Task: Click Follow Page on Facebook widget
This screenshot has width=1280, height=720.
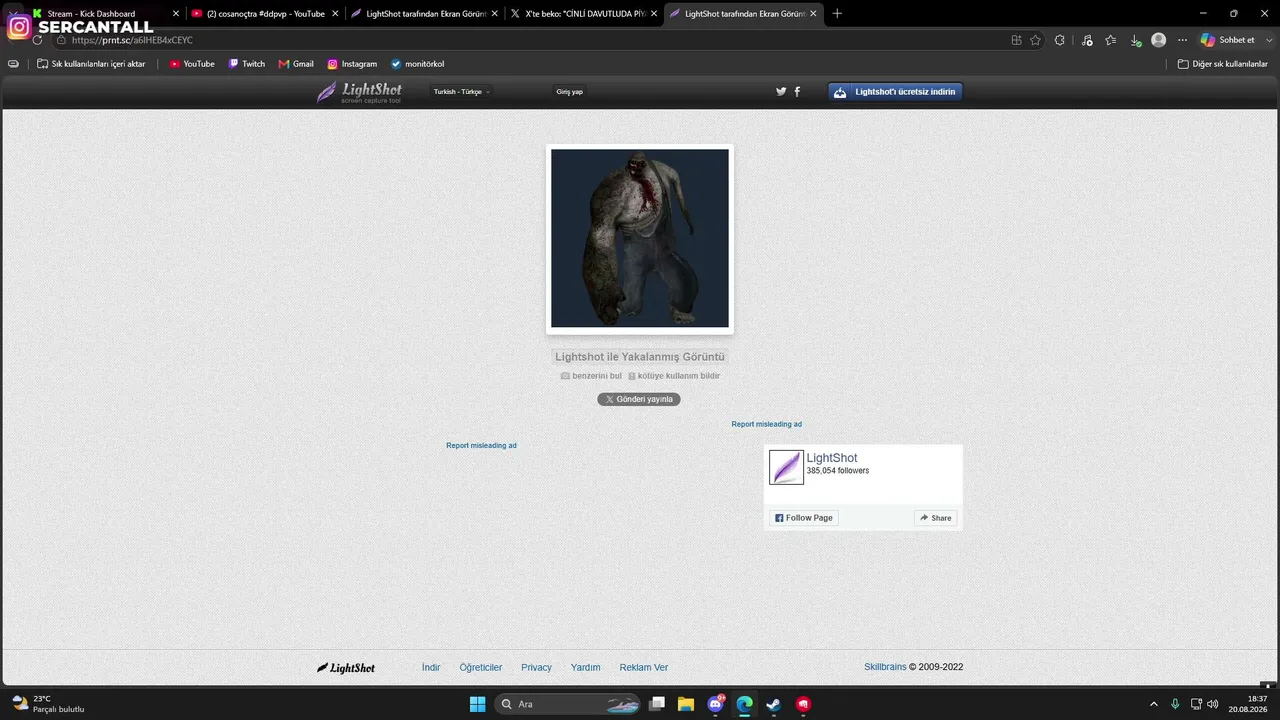Action: pos(804,518)
